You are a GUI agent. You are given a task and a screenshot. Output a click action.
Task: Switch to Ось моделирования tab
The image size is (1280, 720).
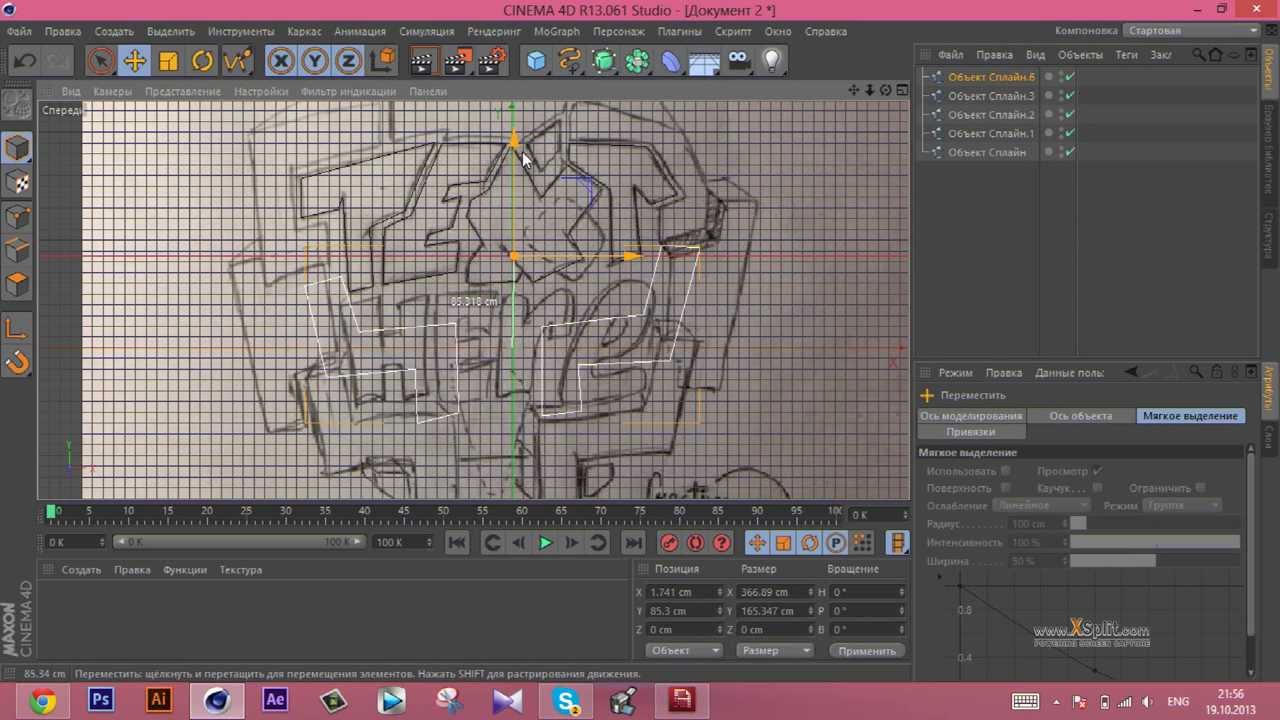[x=971, y=416]
